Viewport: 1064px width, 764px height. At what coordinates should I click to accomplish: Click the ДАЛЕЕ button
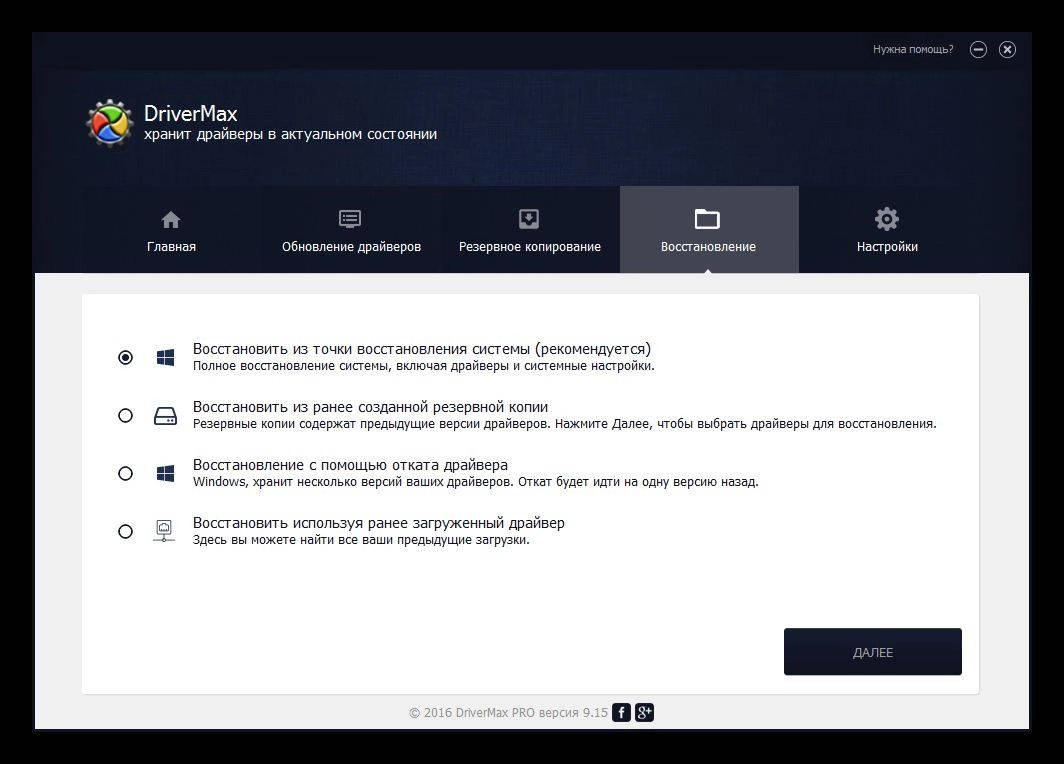tap(873, 651)
